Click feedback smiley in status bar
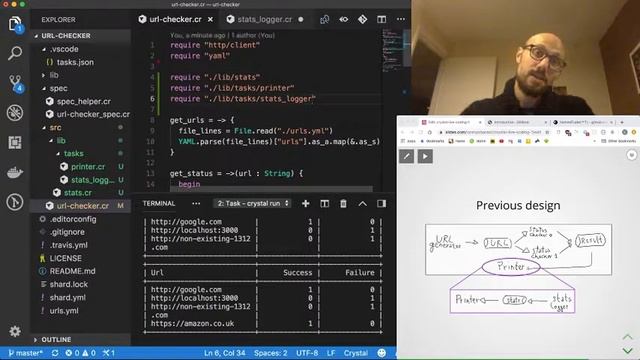The image size is (640, 360). pyautogui.click(x=382, y=353)
